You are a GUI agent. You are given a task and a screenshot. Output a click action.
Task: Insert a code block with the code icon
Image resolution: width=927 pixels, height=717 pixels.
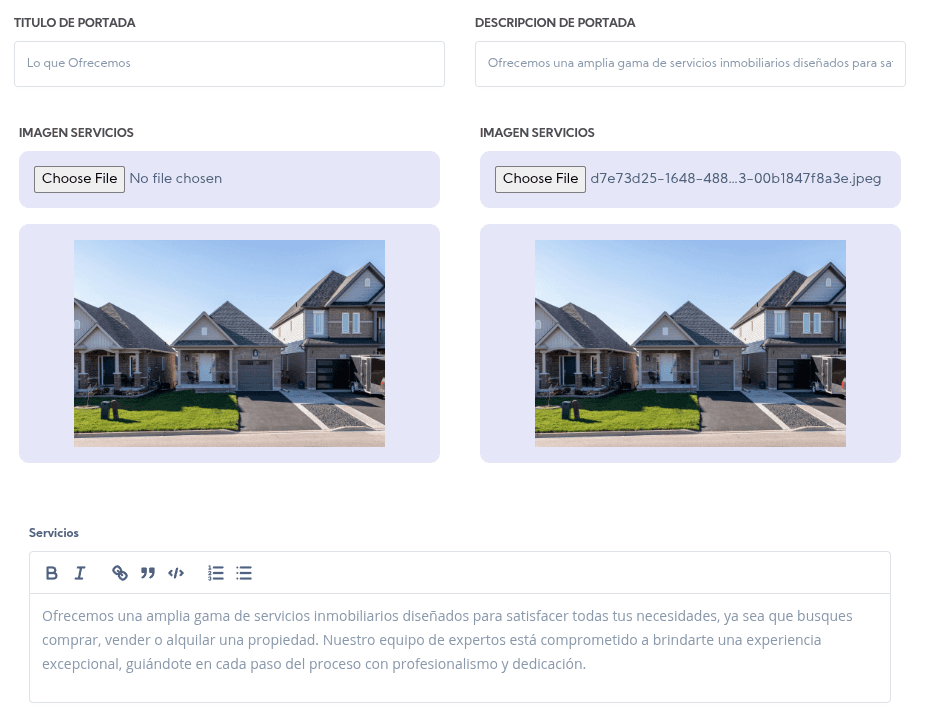click(176, 573)
